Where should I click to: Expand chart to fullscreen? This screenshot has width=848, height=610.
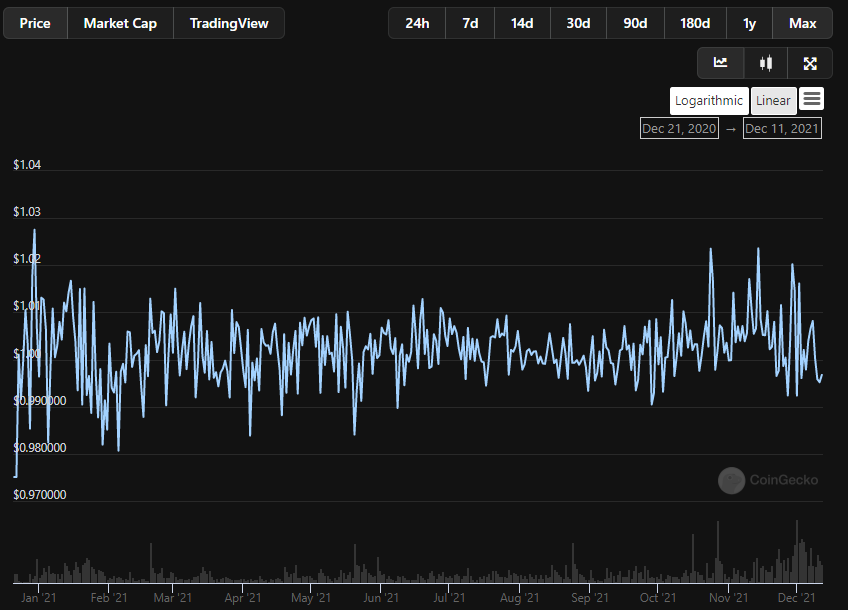click(x=810, y=63)
